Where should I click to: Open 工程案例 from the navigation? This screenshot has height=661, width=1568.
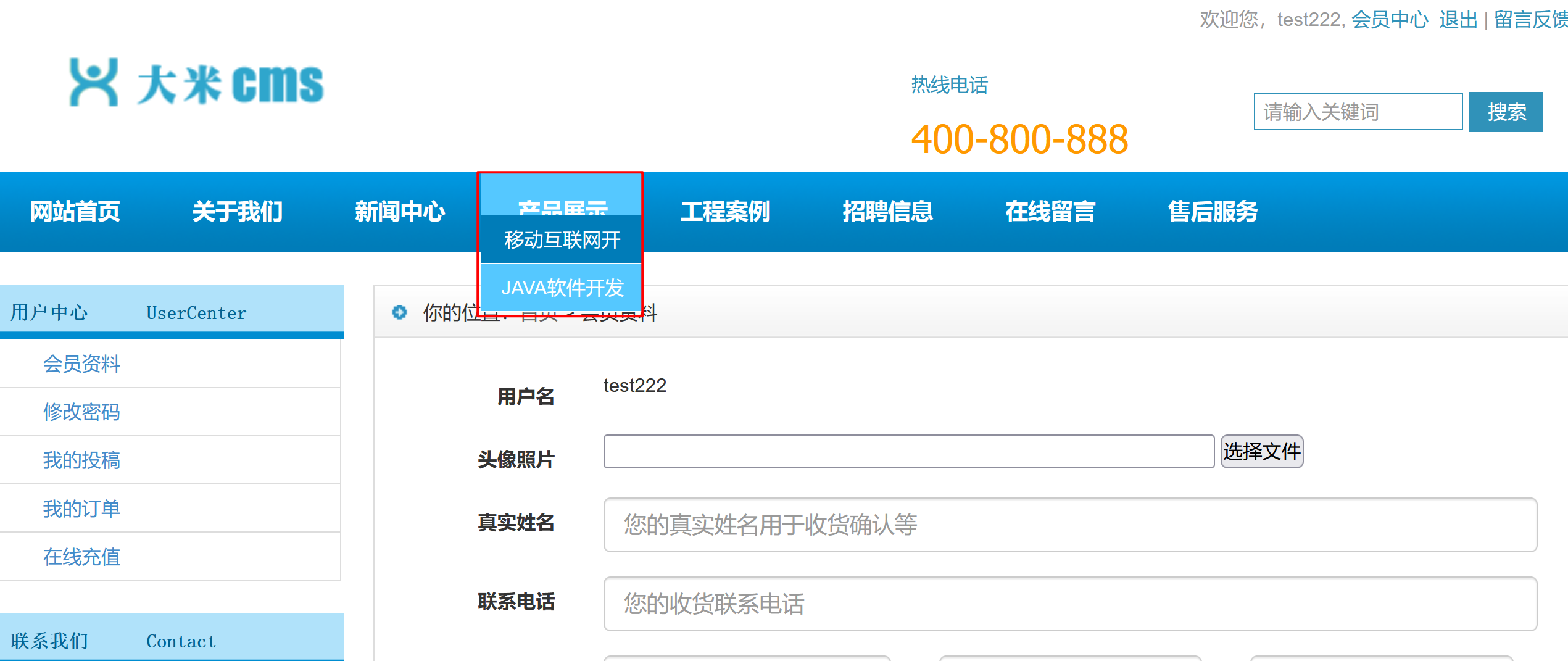725,210
